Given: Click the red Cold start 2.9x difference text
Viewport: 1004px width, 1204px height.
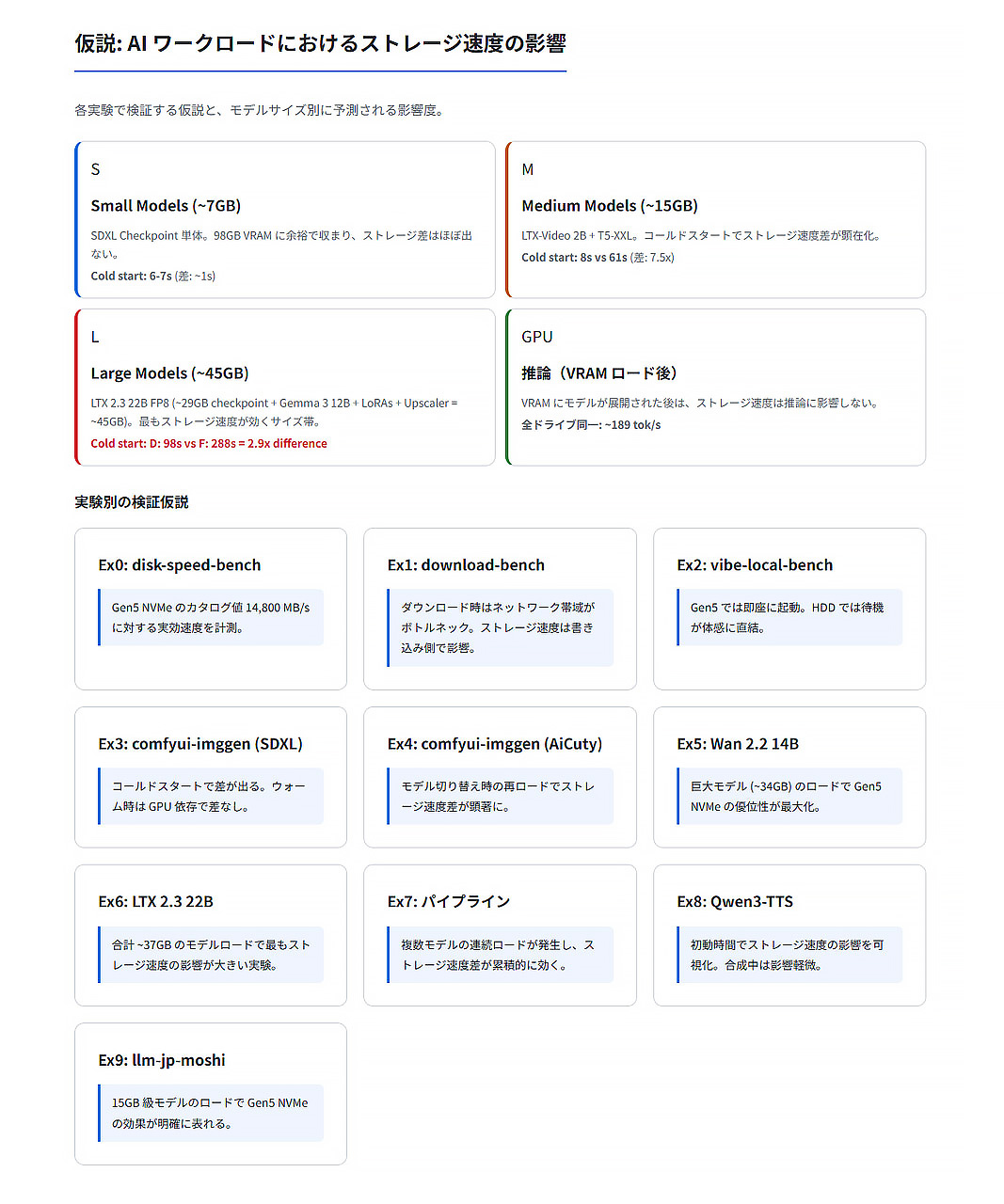Looking at the screenshot, I should tap(209, 444).
